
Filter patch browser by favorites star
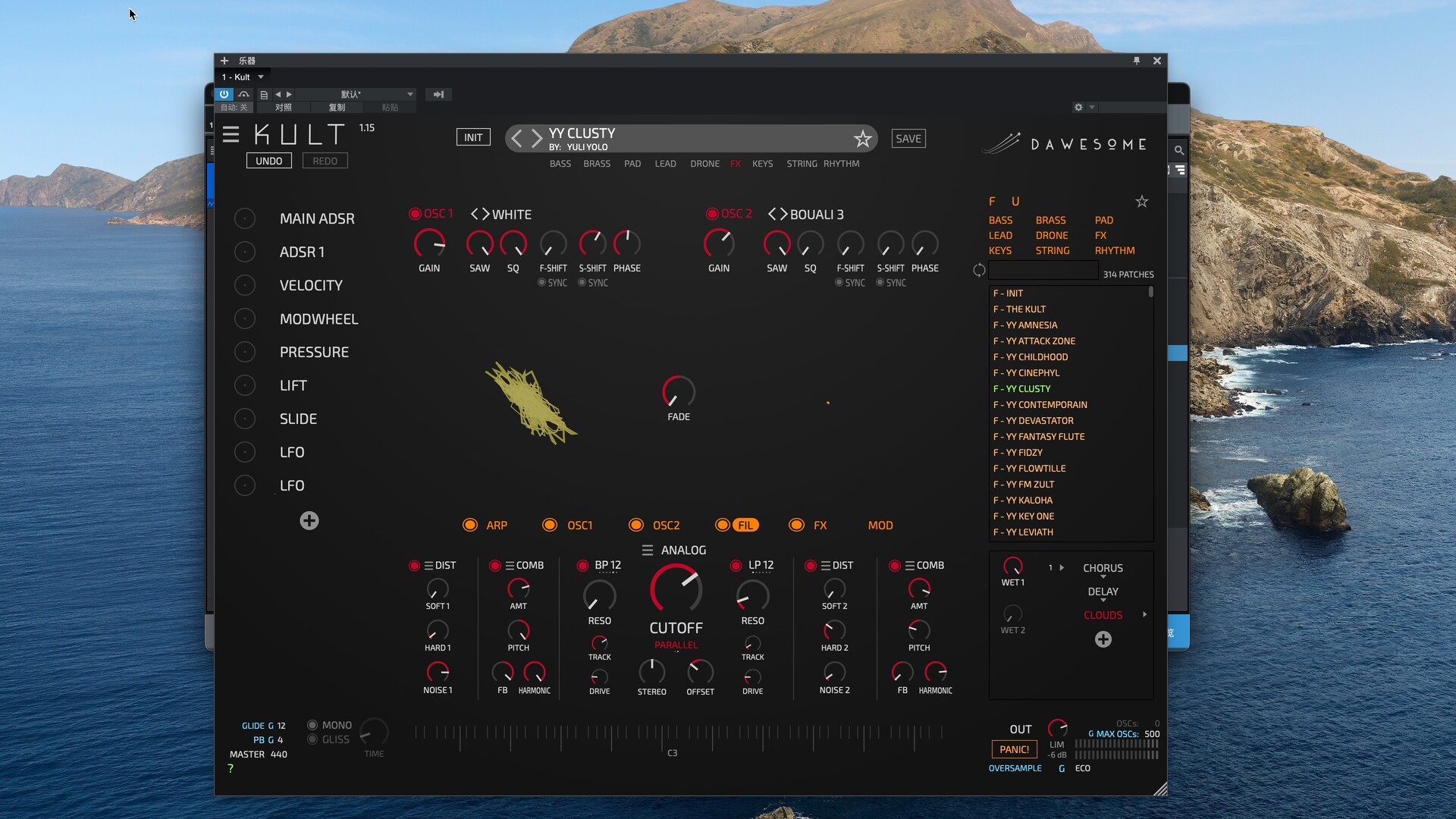[x=1141, y=202]
